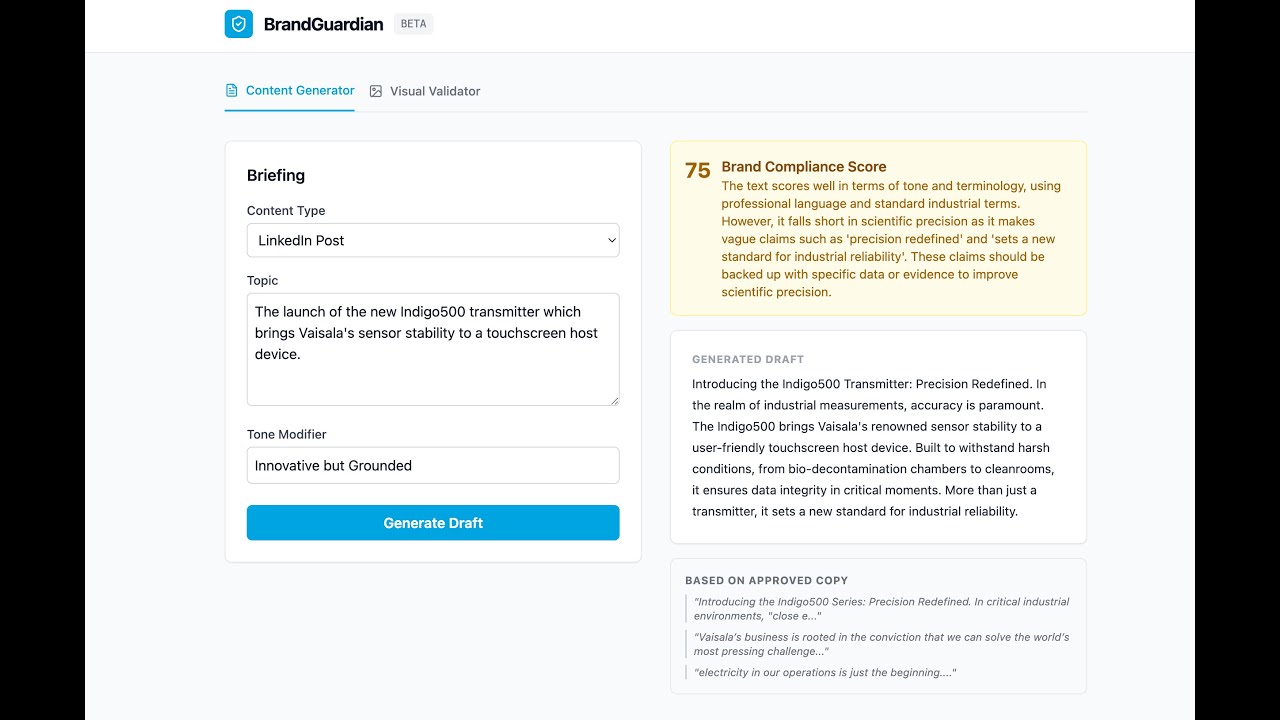The image size is (1280, 720).
Task: Click the Content Type field label
Action: click(x=286, y=211)
